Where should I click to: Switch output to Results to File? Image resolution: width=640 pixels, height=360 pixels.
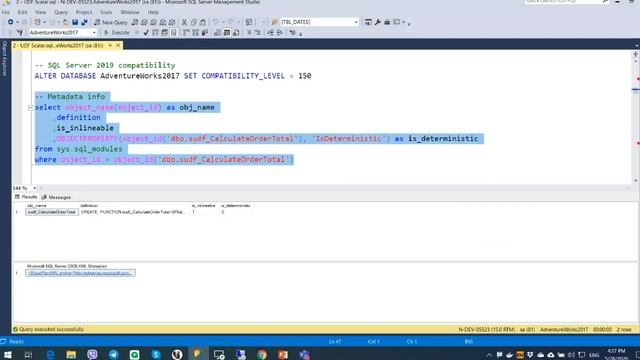pos(236,33)
